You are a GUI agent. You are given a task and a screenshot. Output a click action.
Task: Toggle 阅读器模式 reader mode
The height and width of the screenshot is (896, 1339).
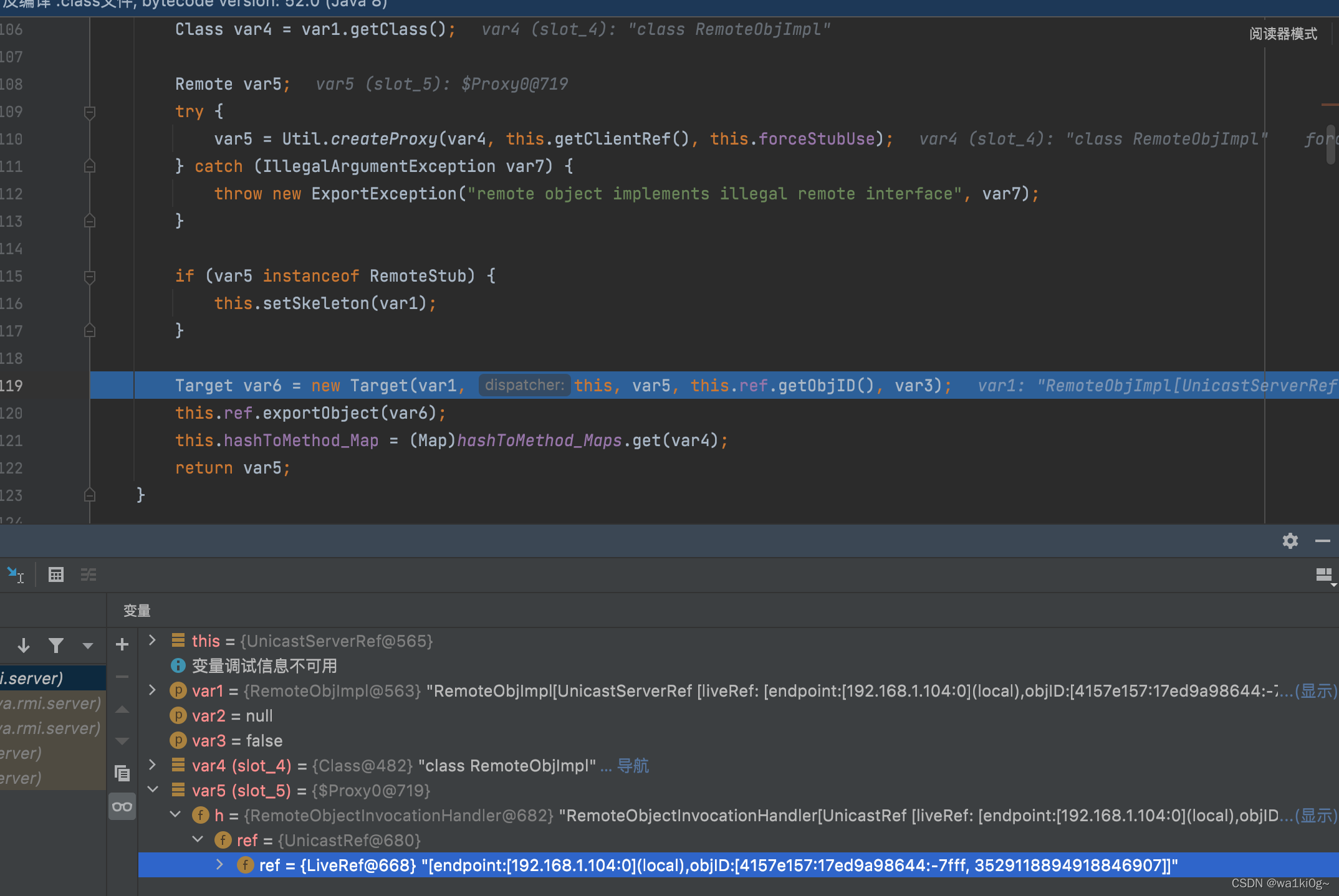(x=1283, y=34)
